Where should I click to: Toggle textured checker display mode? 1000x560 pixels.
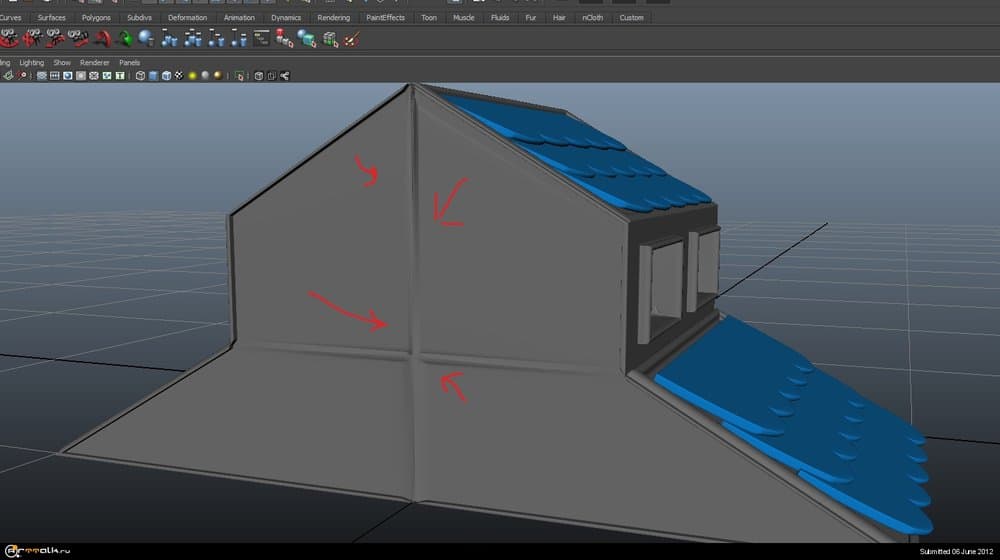[178, 75]
